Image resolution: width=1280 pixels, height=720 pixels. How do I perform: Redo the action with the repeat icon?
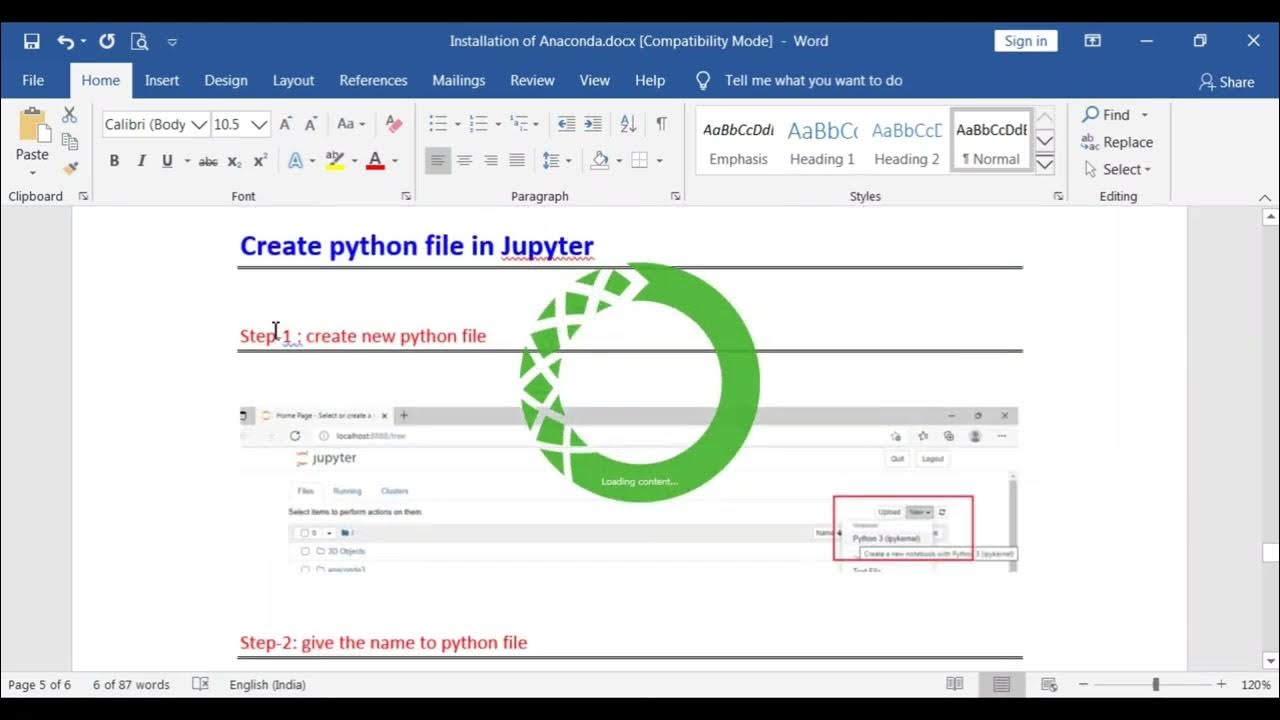click(x=107, y=41)
